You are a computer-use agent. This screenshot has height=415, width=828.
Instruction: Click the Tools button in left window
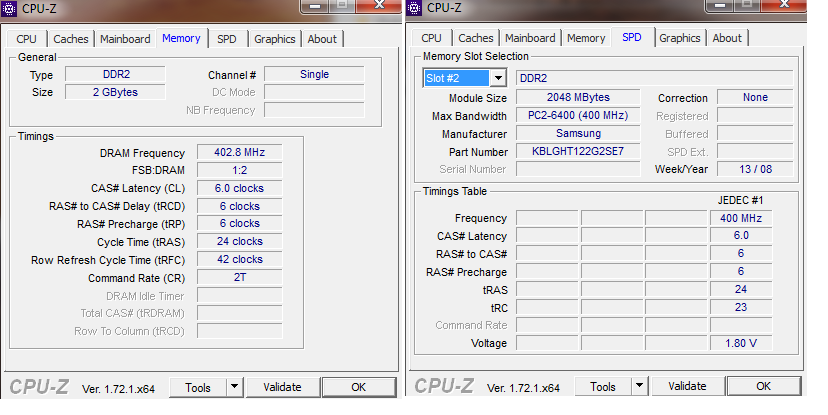coord(198,388)
